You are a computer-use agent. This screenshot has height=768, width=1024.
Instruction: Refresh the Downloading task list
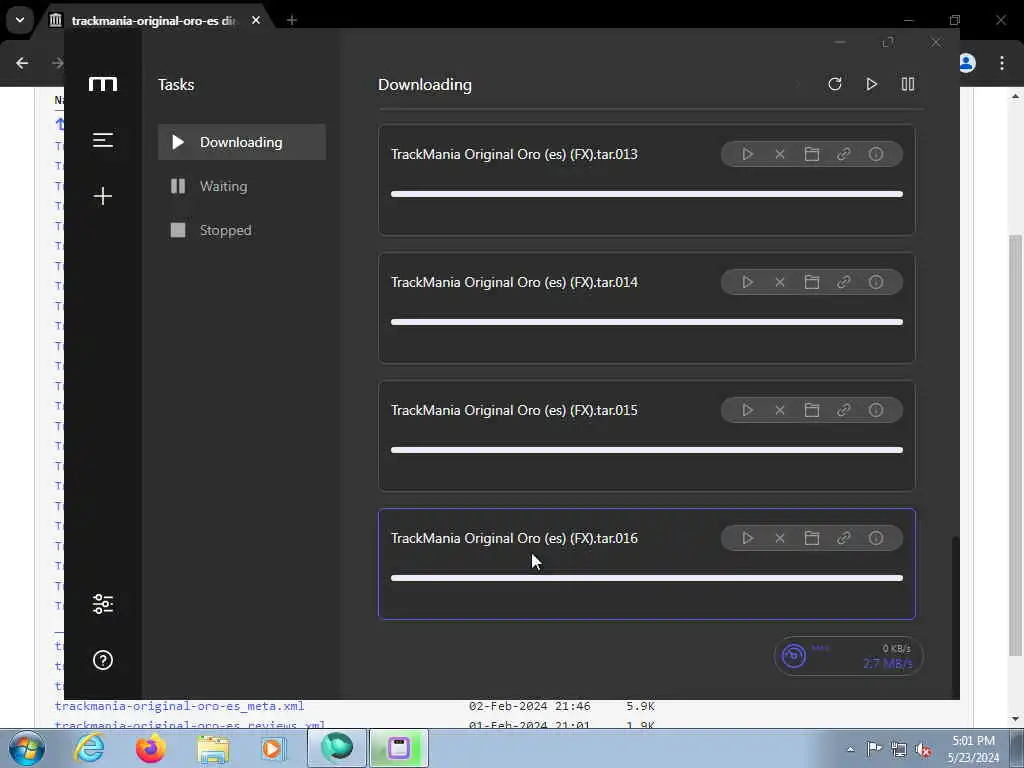pyautogui.click(x=835, y=84)
